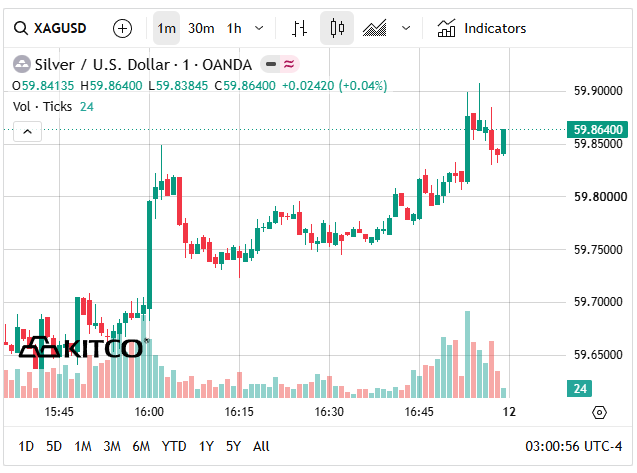This screenshot has width=637, height=473.
Task: Click the 16:30 time axis label
Action: point(329,412)
